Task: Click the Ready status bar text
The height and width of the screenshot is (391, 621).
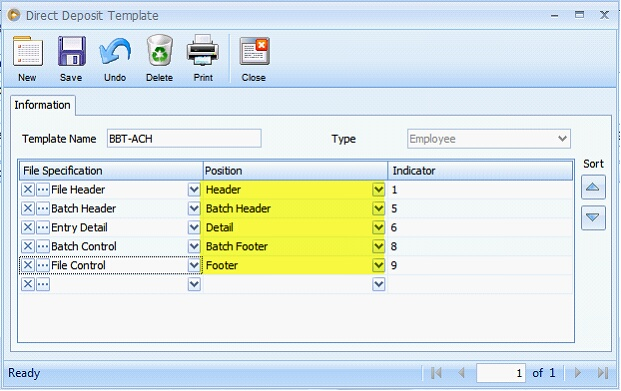Action: (x=24, y=373)
